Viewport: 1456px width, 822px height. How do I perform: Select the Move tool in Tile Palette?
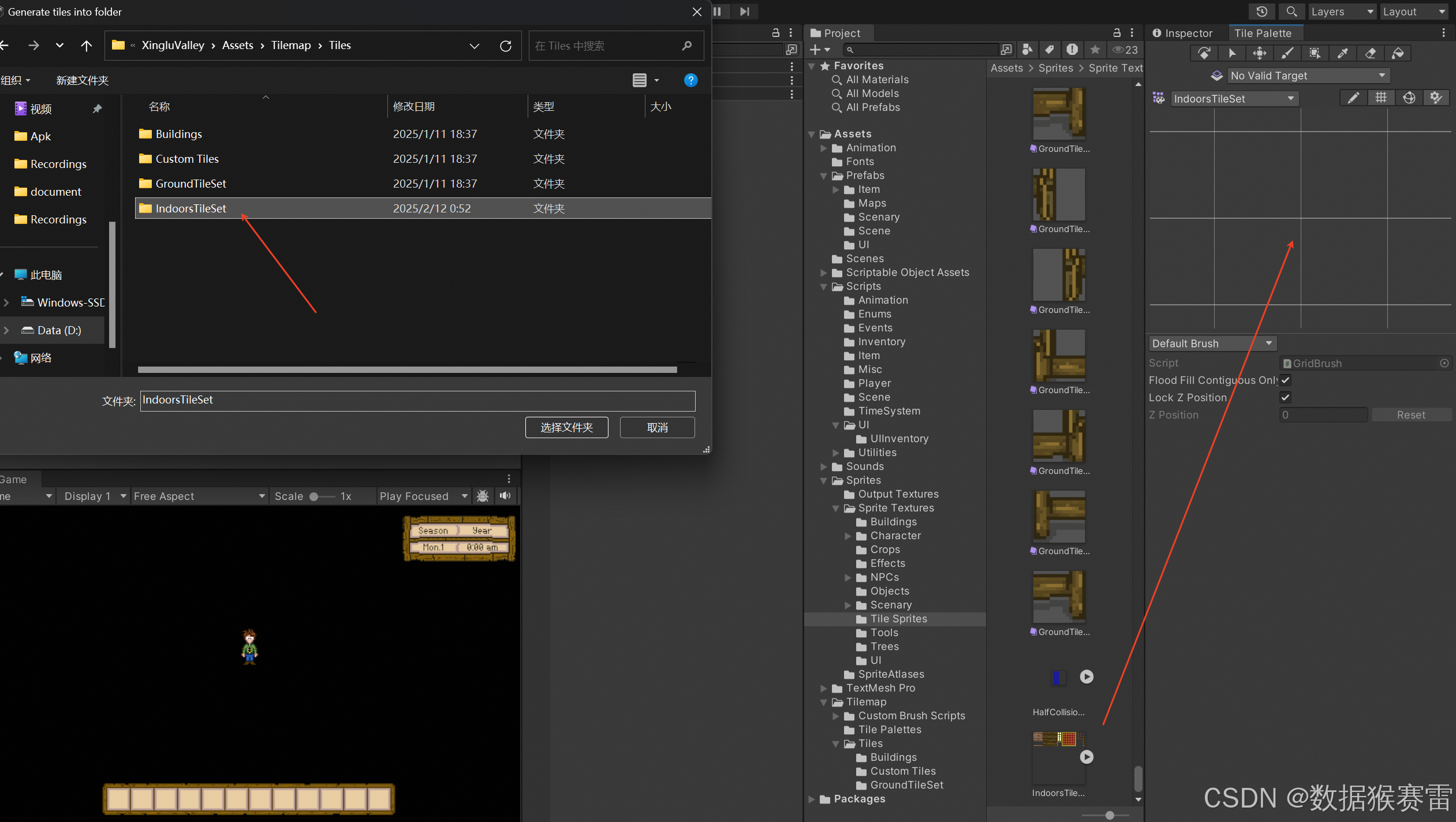click(x=1259, y=53)
